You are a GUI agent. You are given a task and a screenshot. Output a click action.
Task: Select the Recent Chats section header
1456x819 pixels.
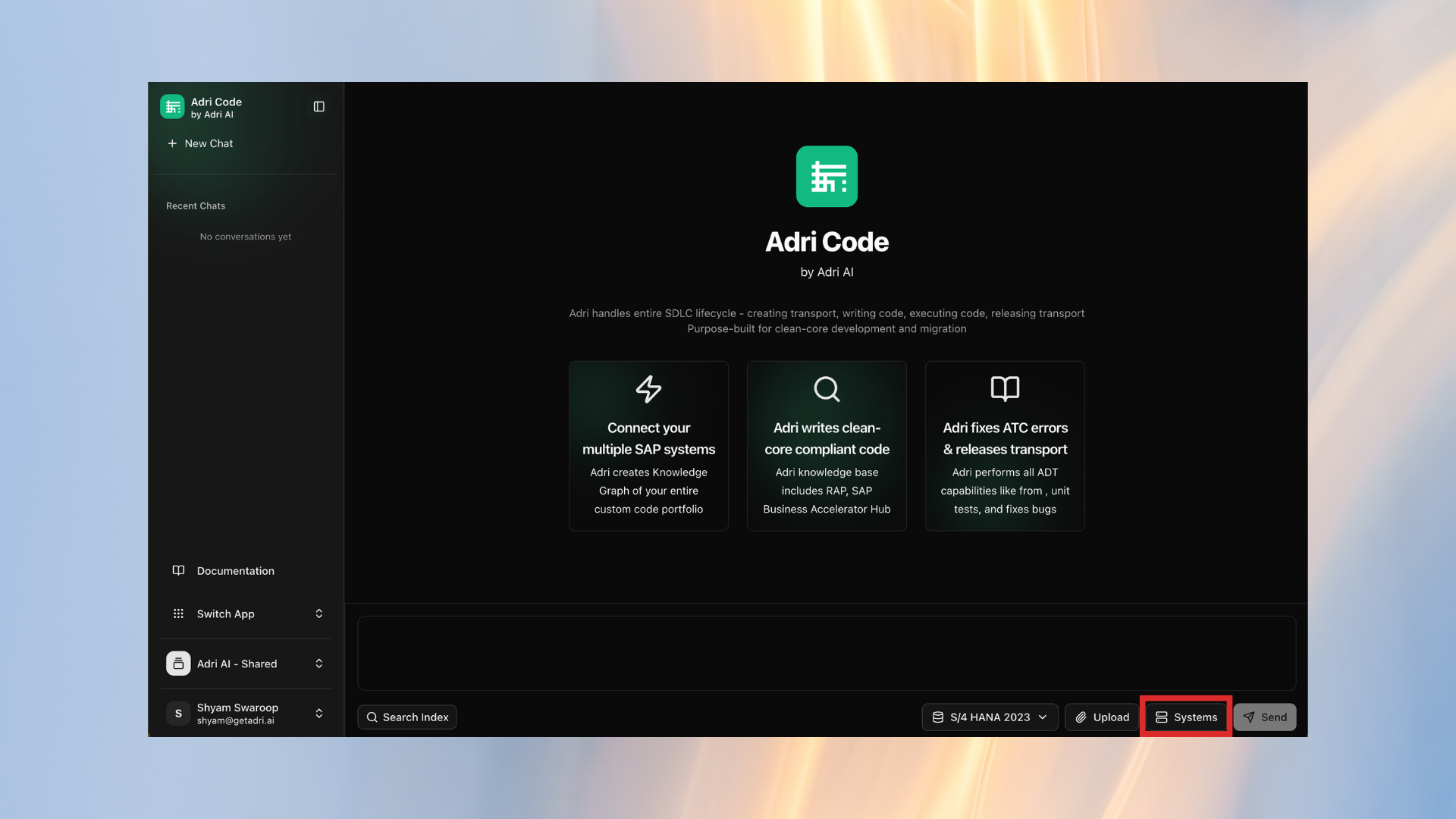tap(196, 206)
